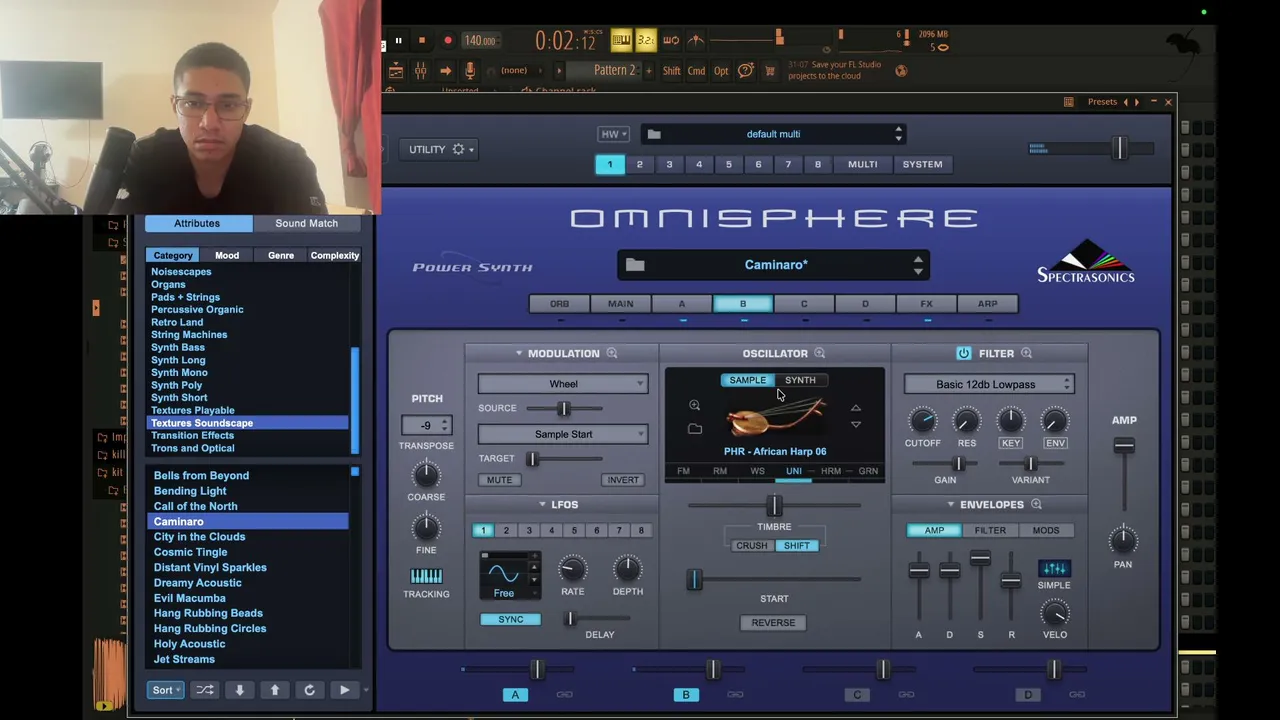
Task: Shuffle the patch list
Action: tap(204, 690)
